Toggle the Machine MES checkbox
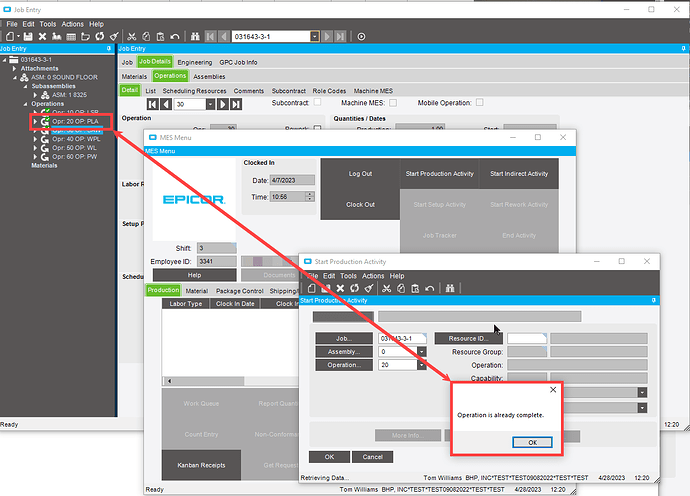Image resolution: width=690 pixels, height=496 pixels. coord(393,103)
